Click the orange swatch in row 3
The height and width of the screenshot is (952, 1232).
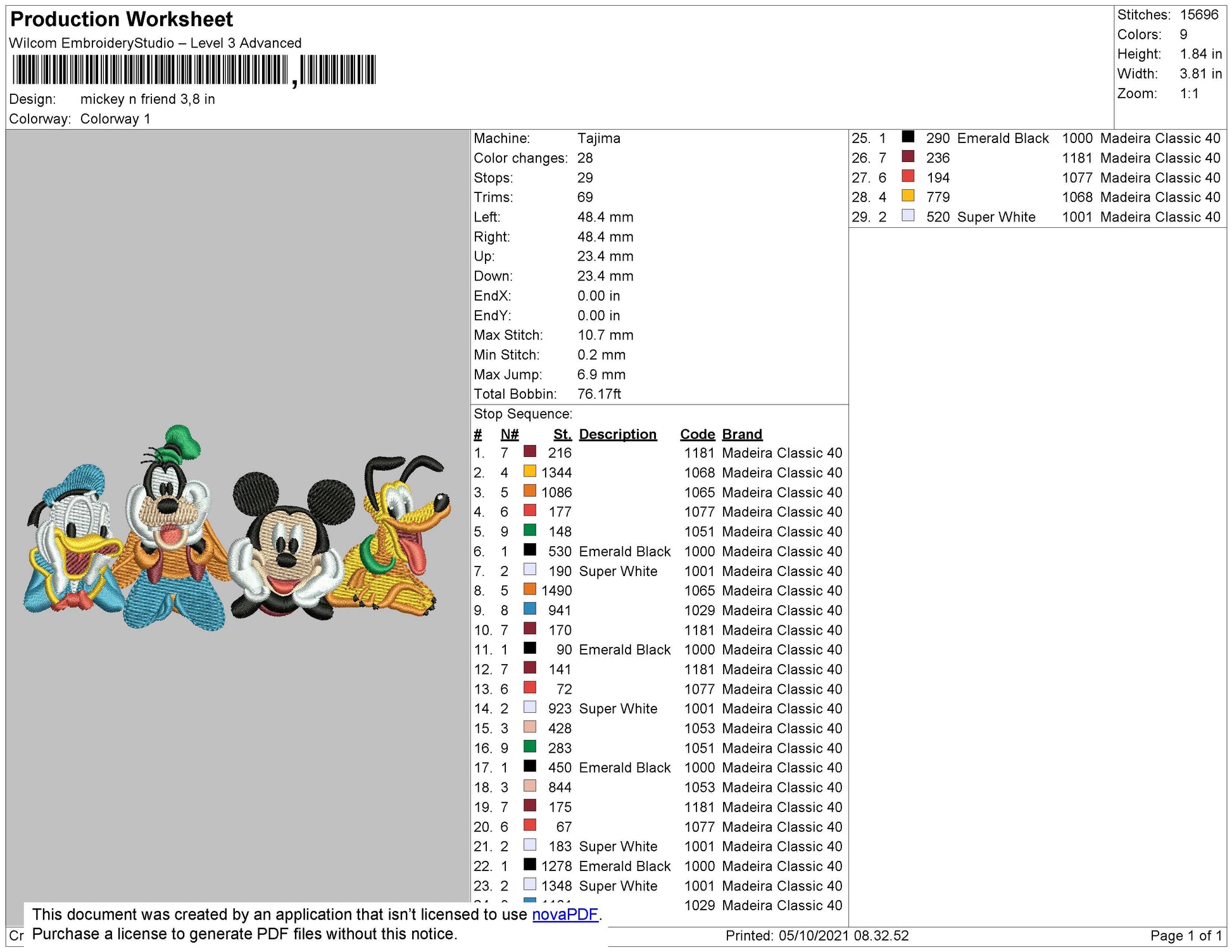tap(530, 491)
